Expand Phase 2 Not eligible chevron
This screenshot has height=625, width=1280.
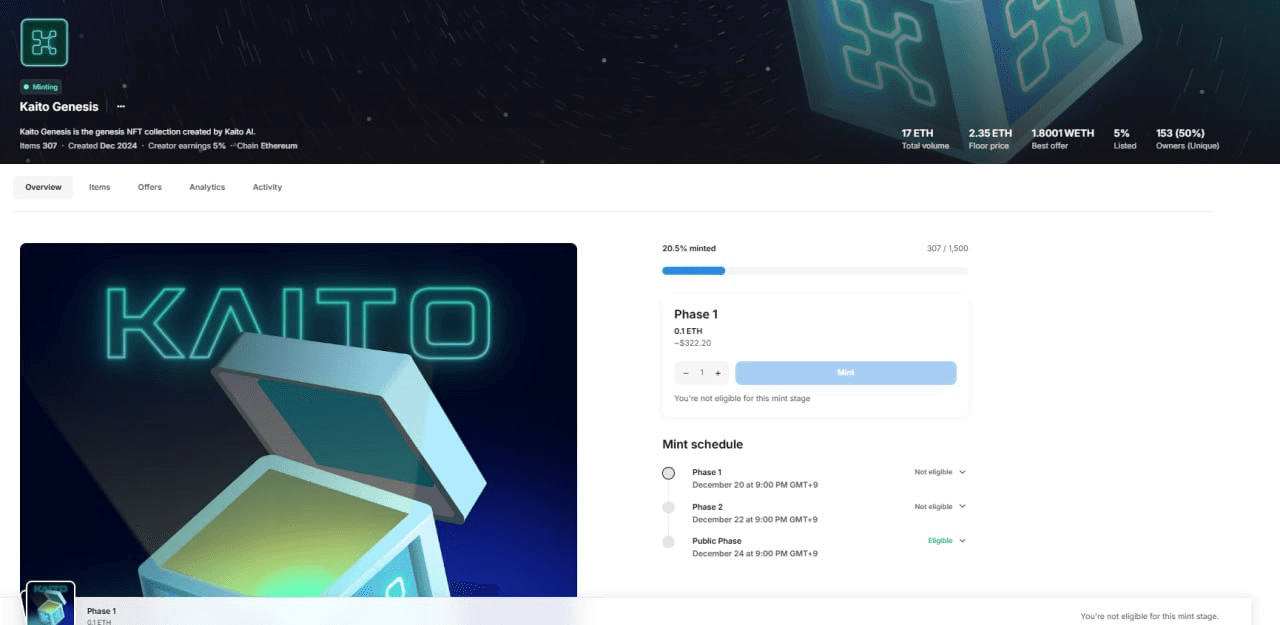[962, 506]
